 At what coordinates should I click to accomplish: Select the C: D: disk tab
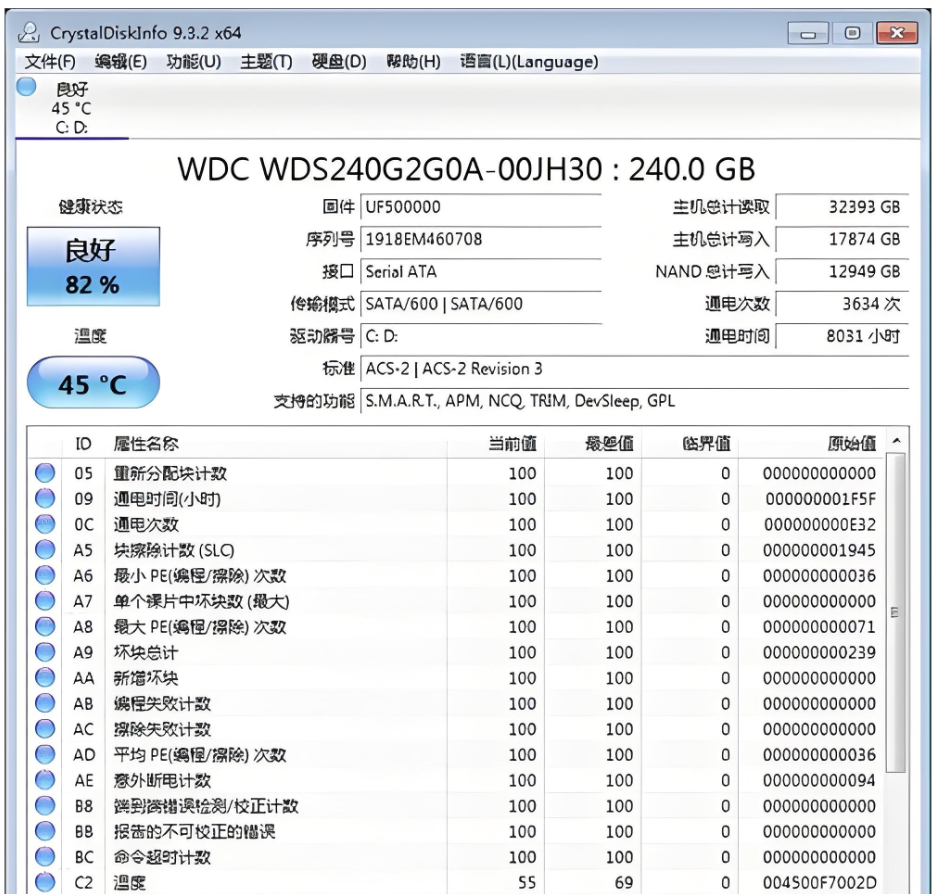pos(70,129)
